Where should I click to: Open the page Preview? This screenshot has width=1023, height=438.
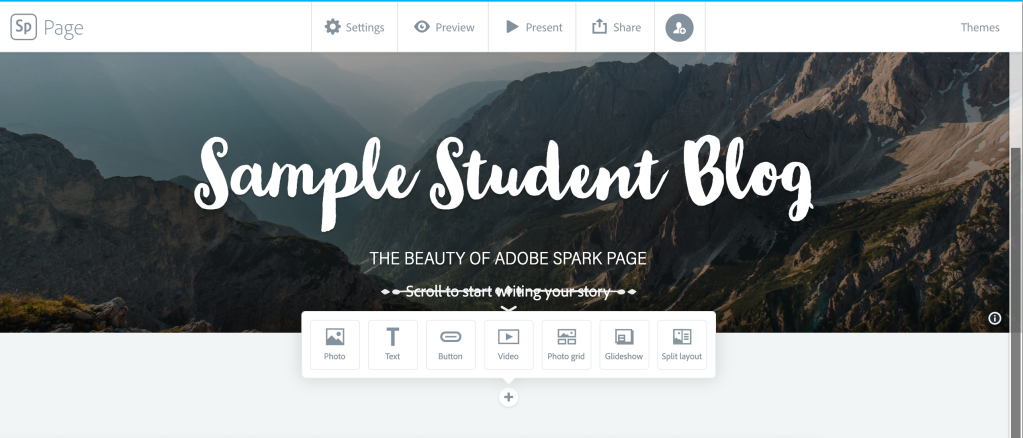pos(444,27)
